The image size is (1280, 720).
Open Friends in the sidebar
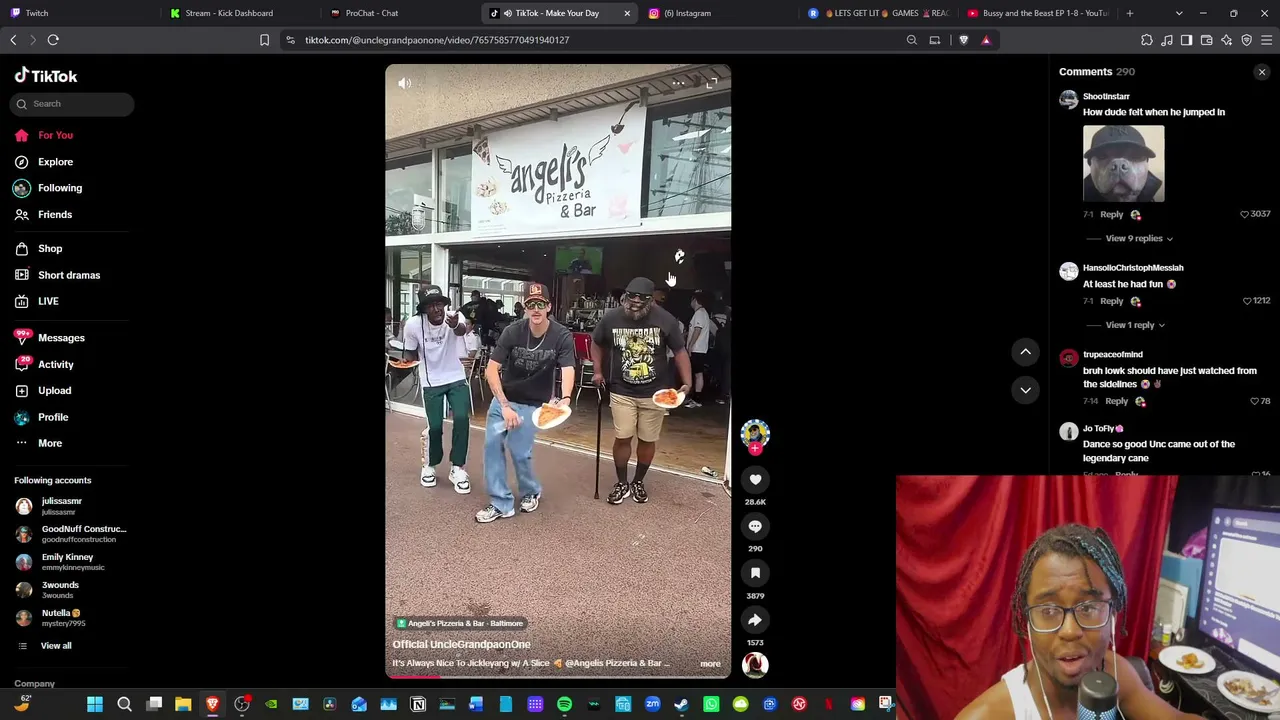click(55, 215)
